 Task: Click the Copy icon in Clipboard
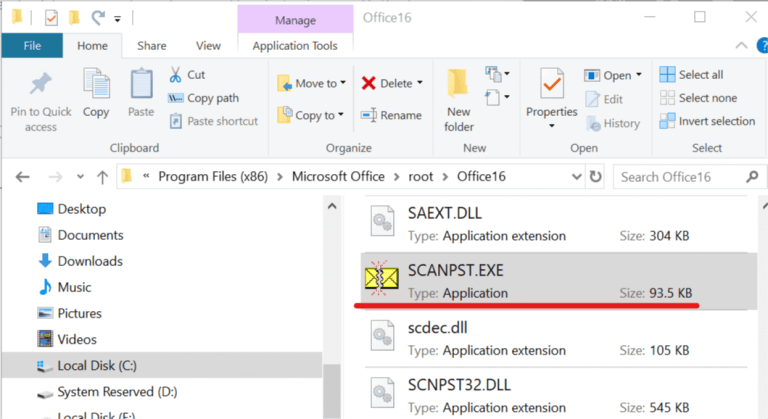(x=96, y=84)
